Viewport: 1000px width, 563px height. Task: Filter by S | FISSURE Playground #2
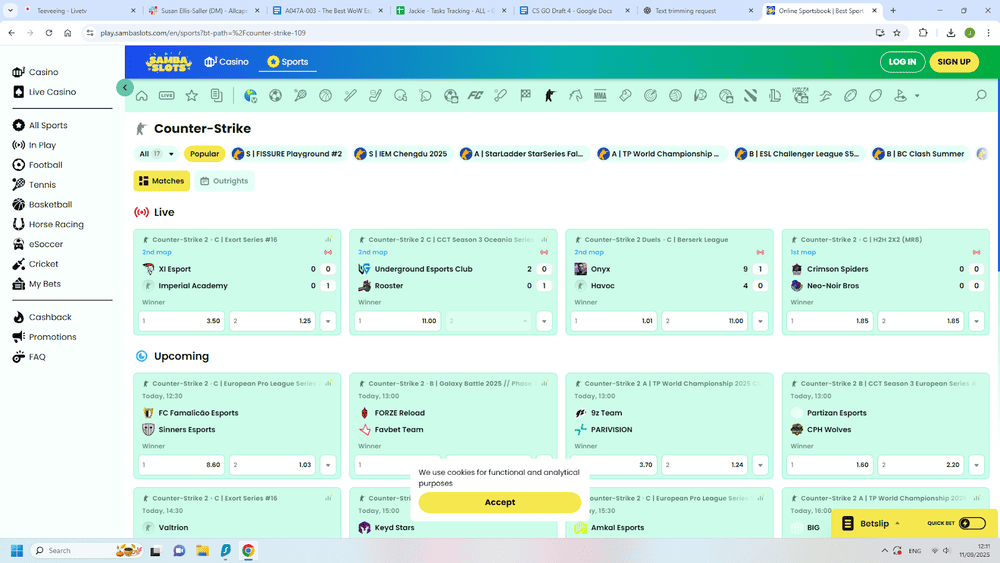[288, 154]
